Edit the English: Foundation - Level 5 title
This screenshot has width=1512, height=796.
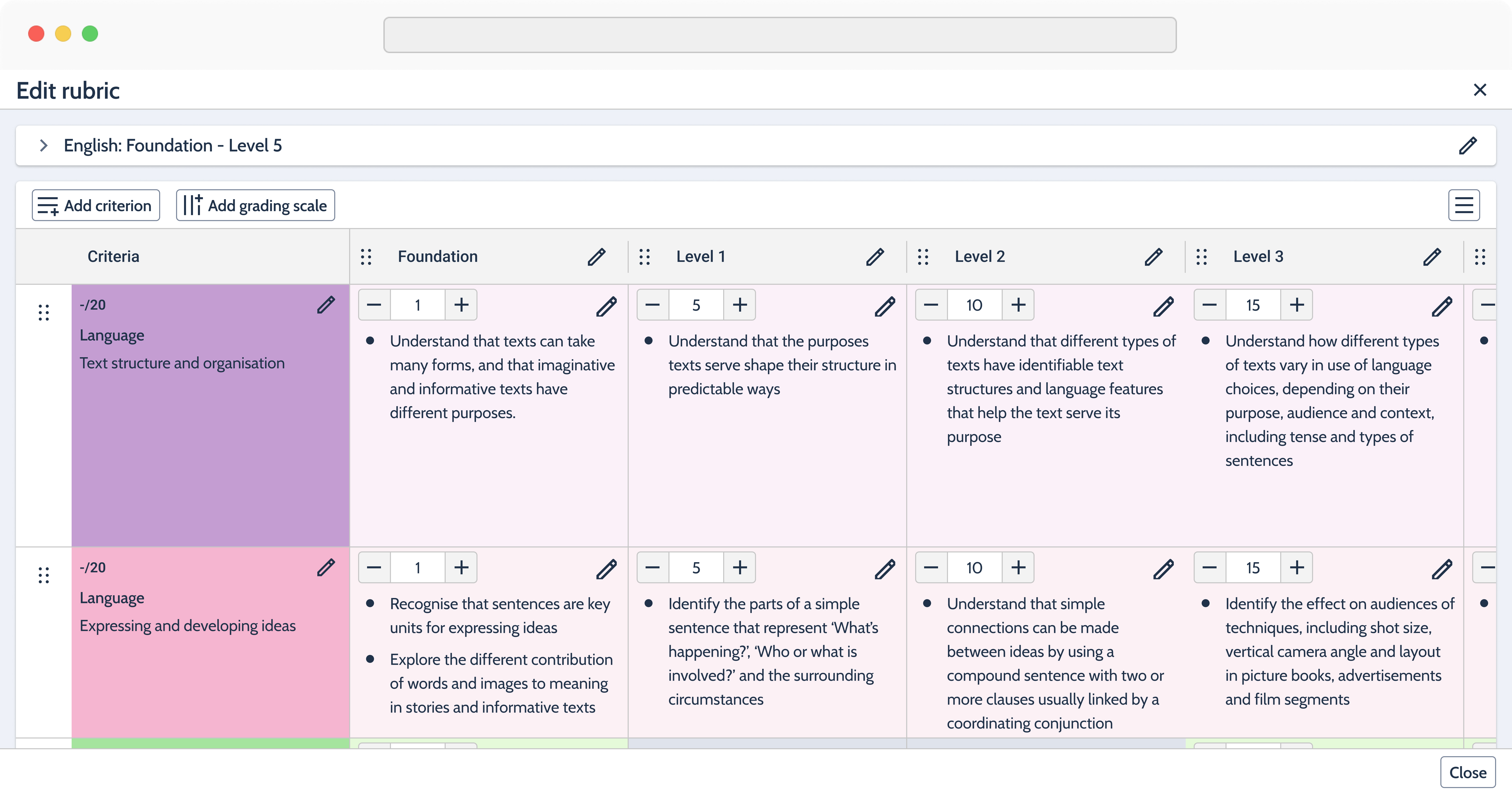point(1467,145)
